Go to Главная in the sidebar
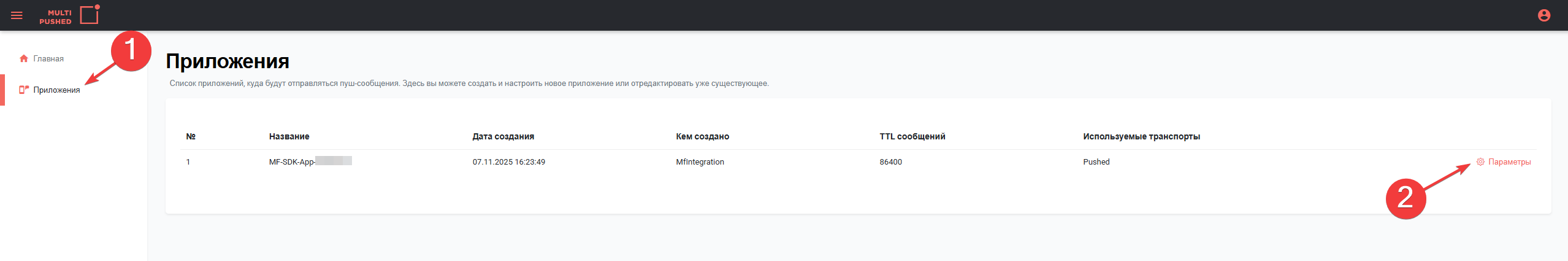This screenshot has width=1568, height=261. 48,59
